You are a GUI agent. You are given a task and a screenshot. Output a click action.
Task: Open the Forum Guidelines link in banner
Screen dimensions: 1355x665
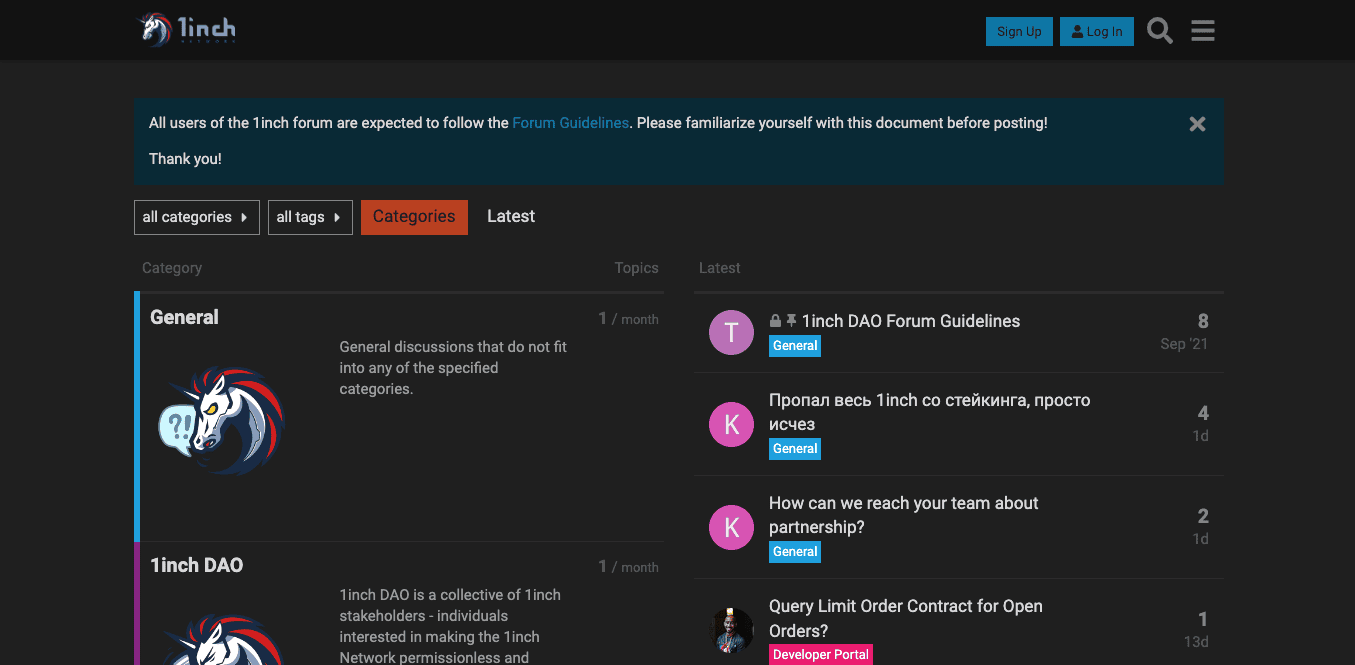[x=571, y=123]
